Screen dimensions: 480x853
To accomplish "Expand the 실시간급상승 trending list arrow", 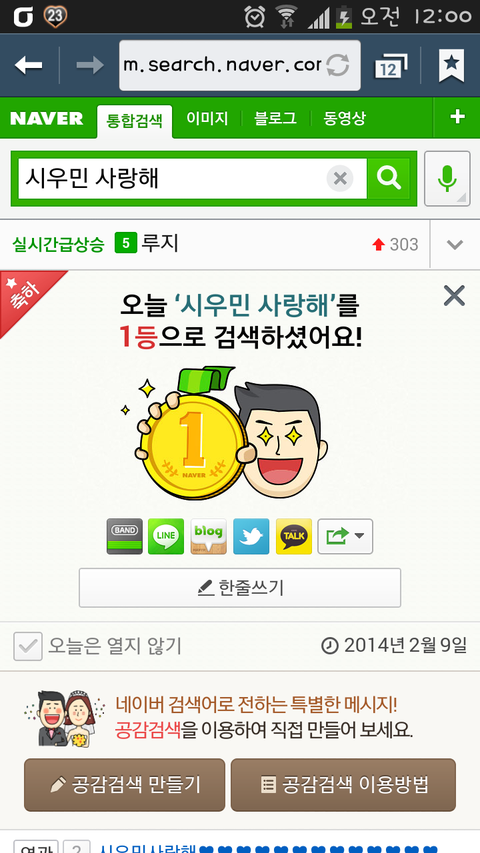I will tap(455, 245).
